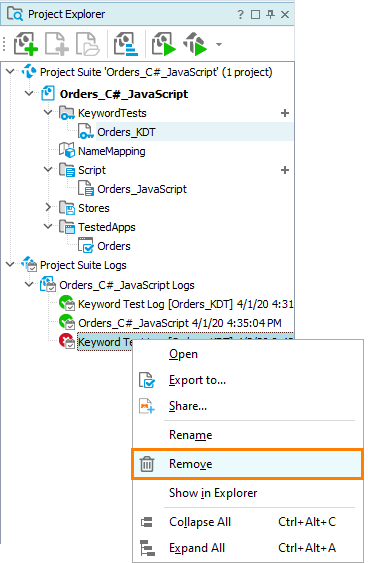The width and height of the screenshot is (368, 563).
Task: Click the Orders_KDT keyword test icon
Action: 86,132
